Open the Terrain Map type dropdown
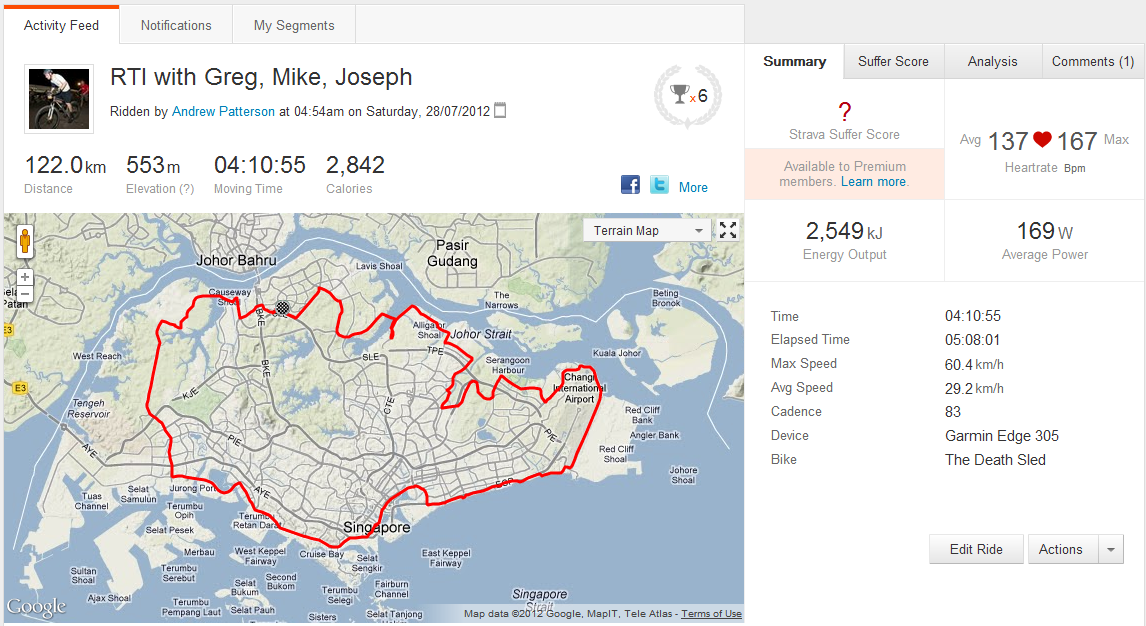The width and height of the screenshot is (1146, 626). [x=646, y=229]
